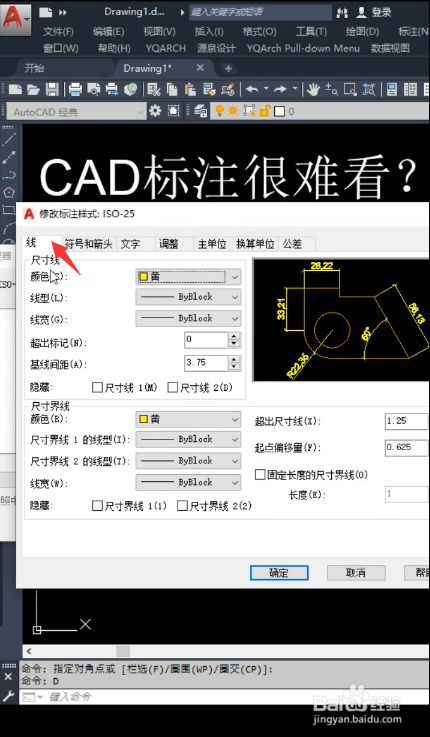
Task: Check hide 尺寸界线 1(1) checkbox
Action: click(x=97, y=506)
